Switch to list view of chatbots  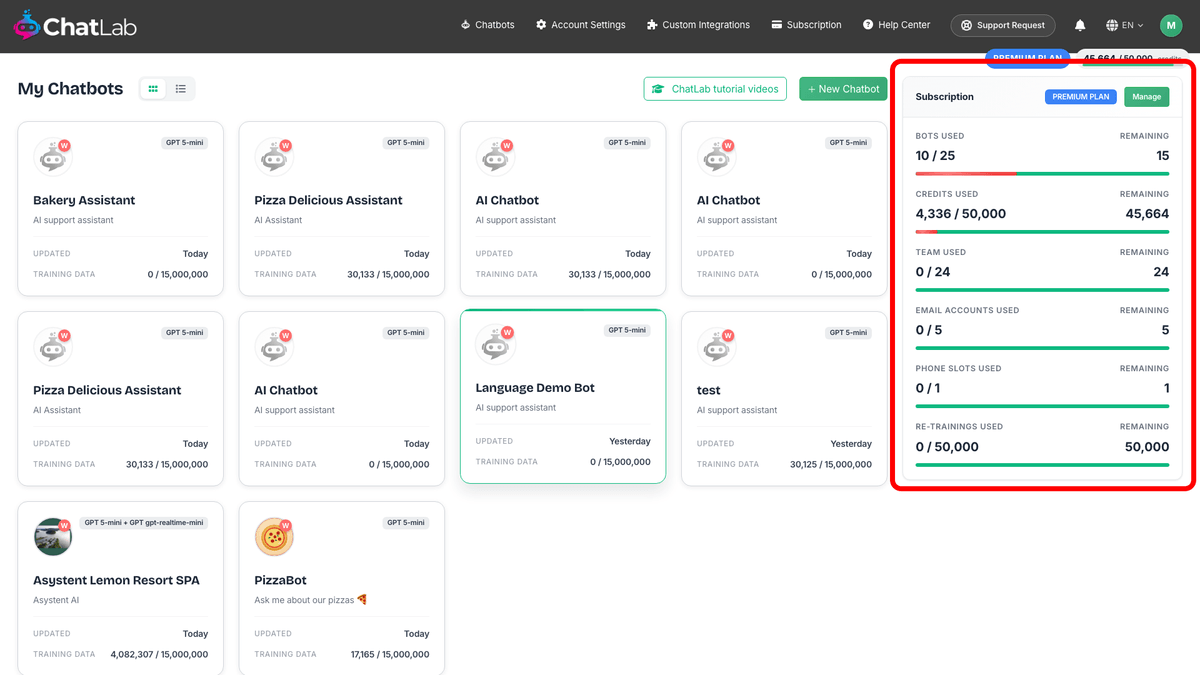181,89
